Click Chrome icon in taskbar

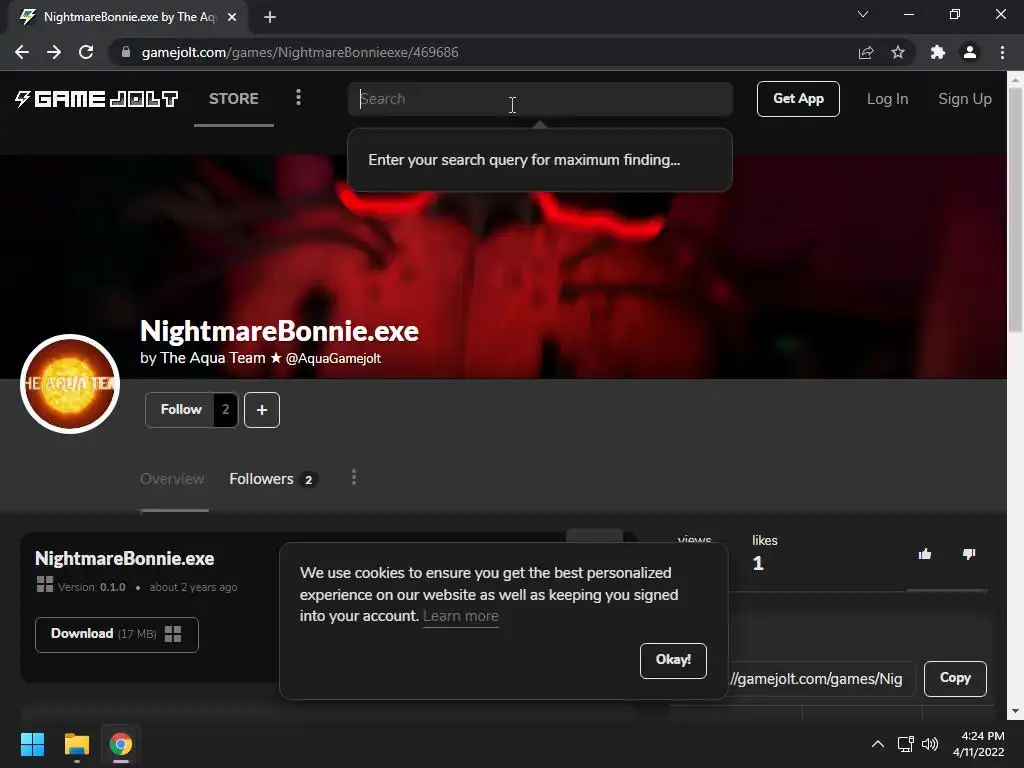pyautogui.click(x=121, y=744)
